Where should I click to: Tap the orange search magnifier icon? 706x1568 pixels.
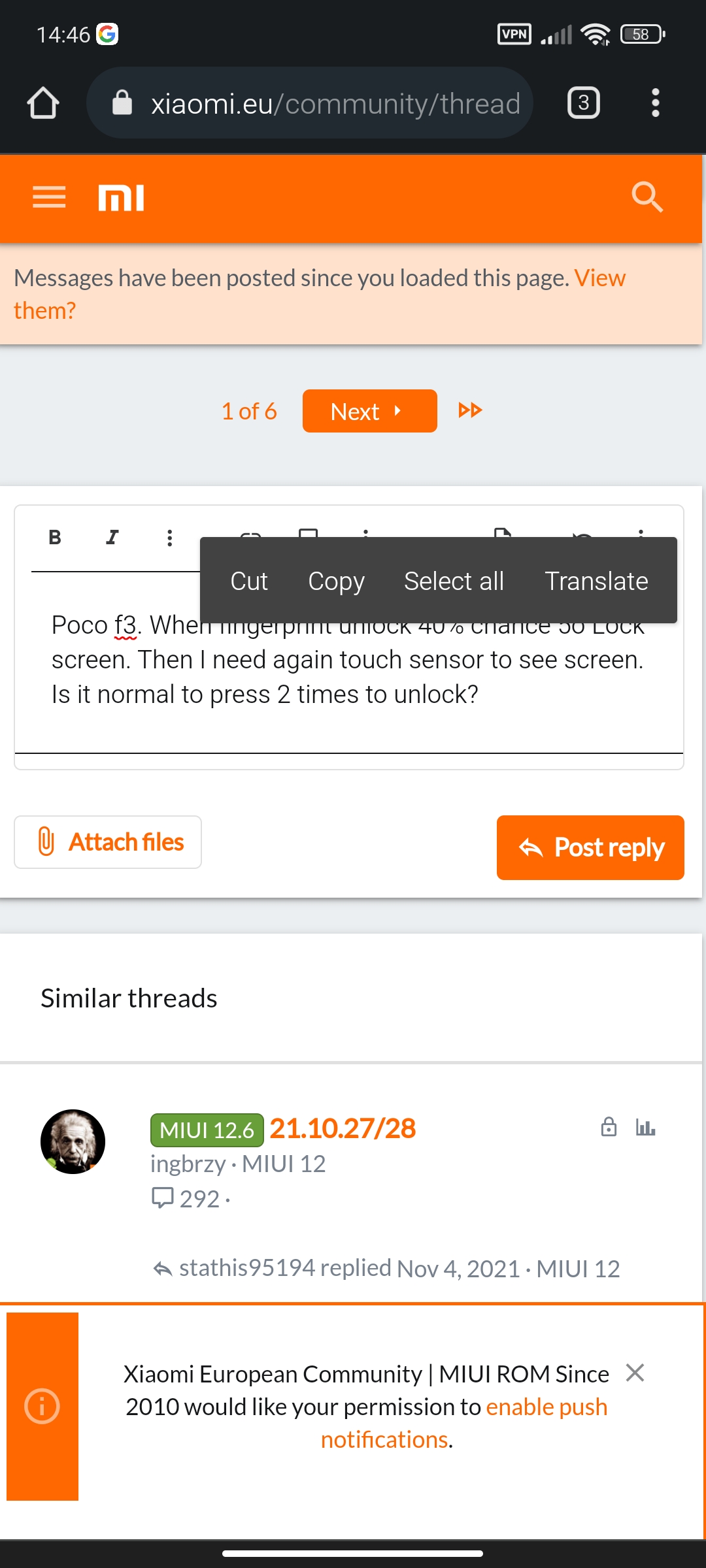[647, 197]
